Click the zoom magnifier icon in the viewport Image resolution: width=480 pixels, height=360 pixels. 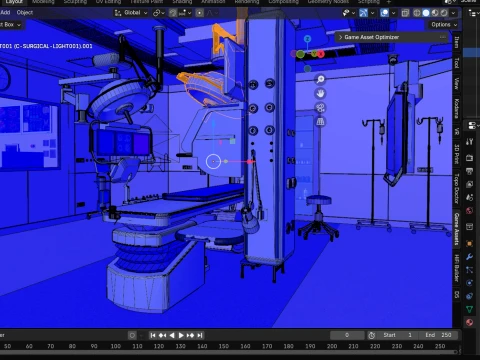[x=320, y=79]
